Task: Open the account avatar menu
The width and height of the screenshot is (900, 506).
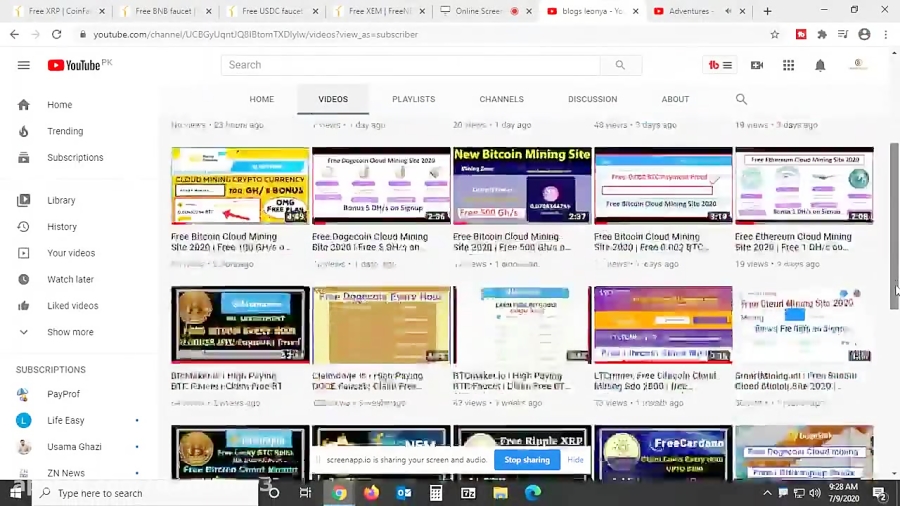Action: 858,65
